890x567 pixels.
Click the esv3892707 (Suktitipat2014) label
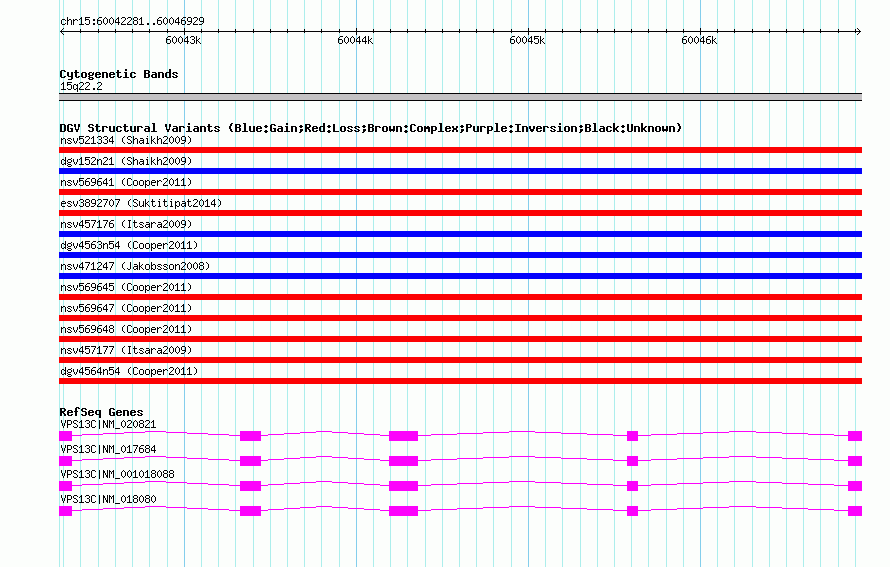coord(141,203)
